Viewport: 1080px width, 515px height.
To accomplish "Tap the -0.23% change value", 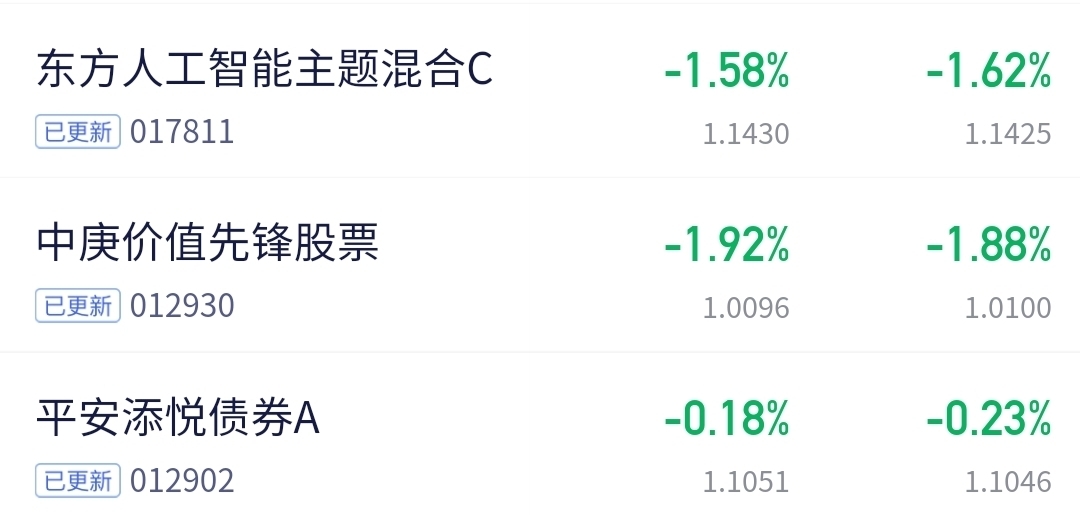I will (989, 419).
